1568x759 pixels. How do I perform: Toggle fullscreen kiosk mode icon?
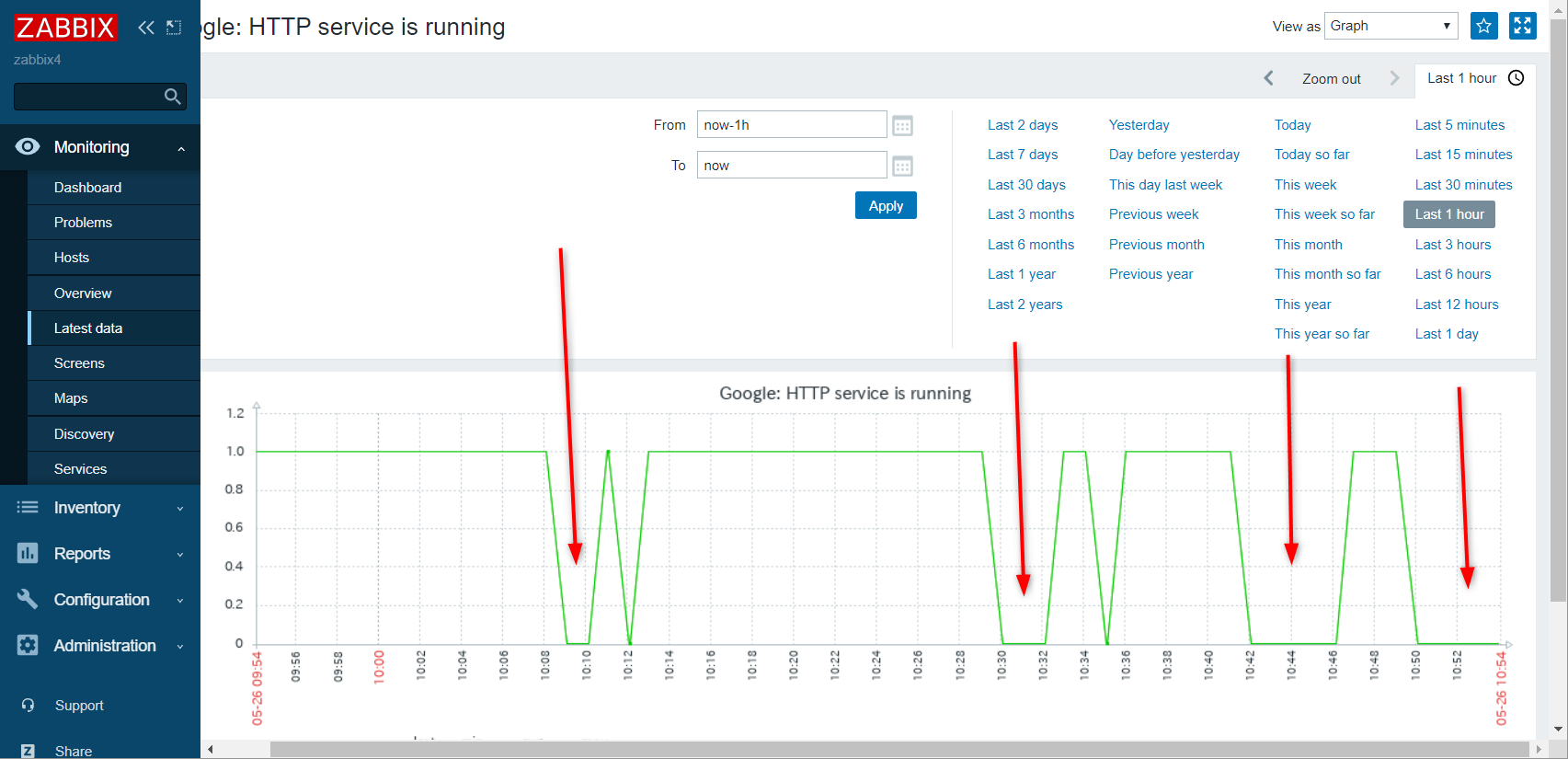pyautogui.click(x=1523, y=26)
